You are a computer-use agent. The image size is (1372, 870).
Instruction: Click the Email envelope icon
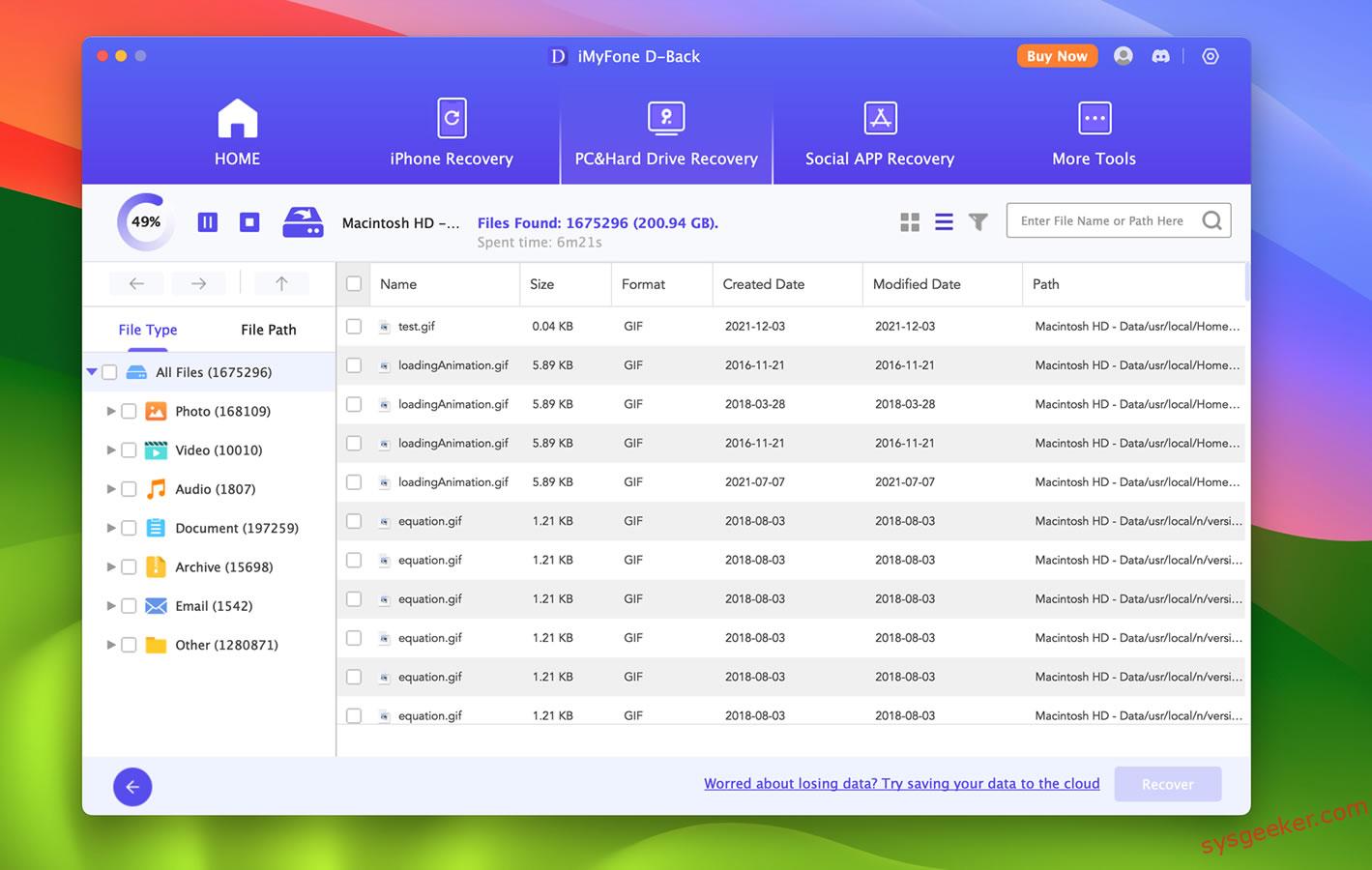[156, 606]
